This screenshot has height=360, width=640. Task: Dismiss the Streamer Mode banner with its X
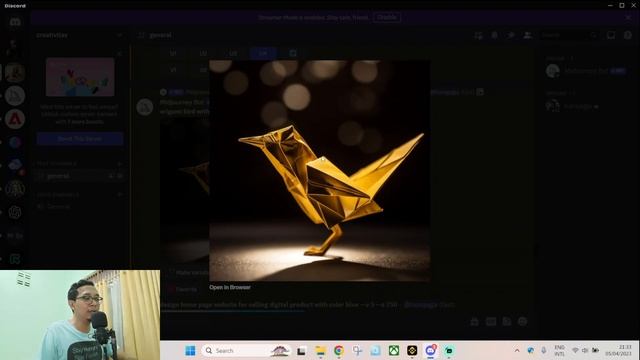point(628,18)
